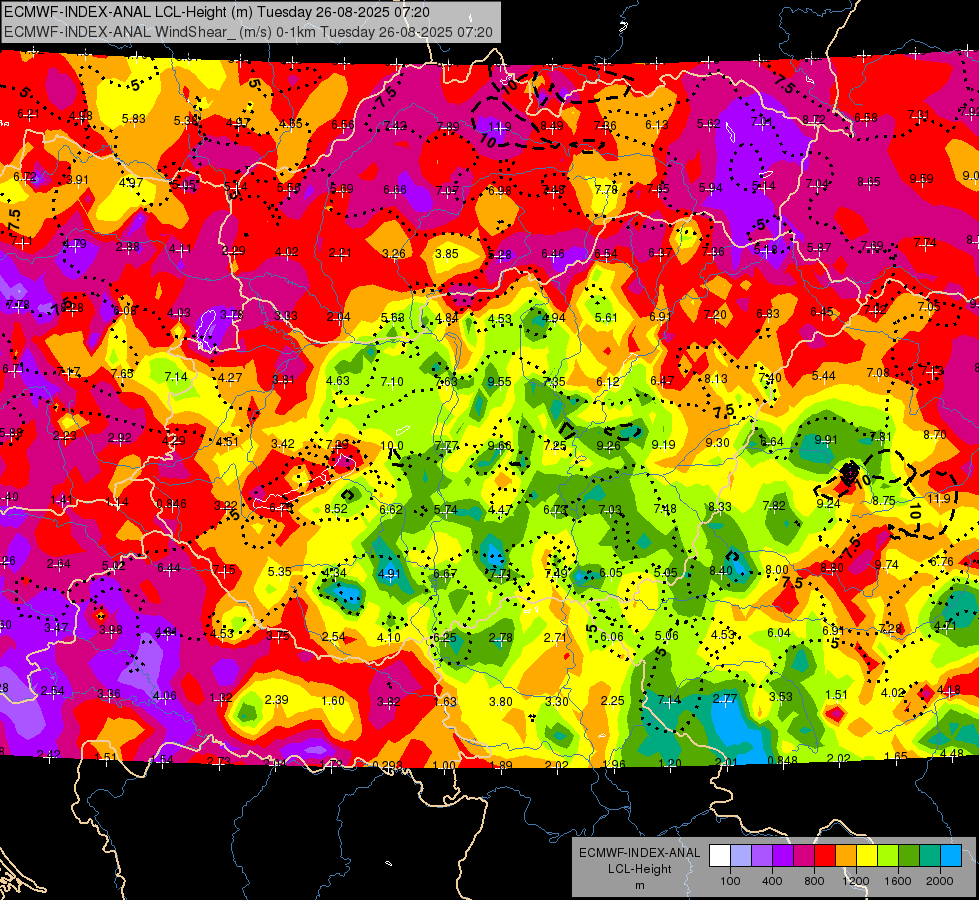This screenshot has width=979, height=900.
Task: Click the legend tick label '1600'
Action: coord(898,881)
